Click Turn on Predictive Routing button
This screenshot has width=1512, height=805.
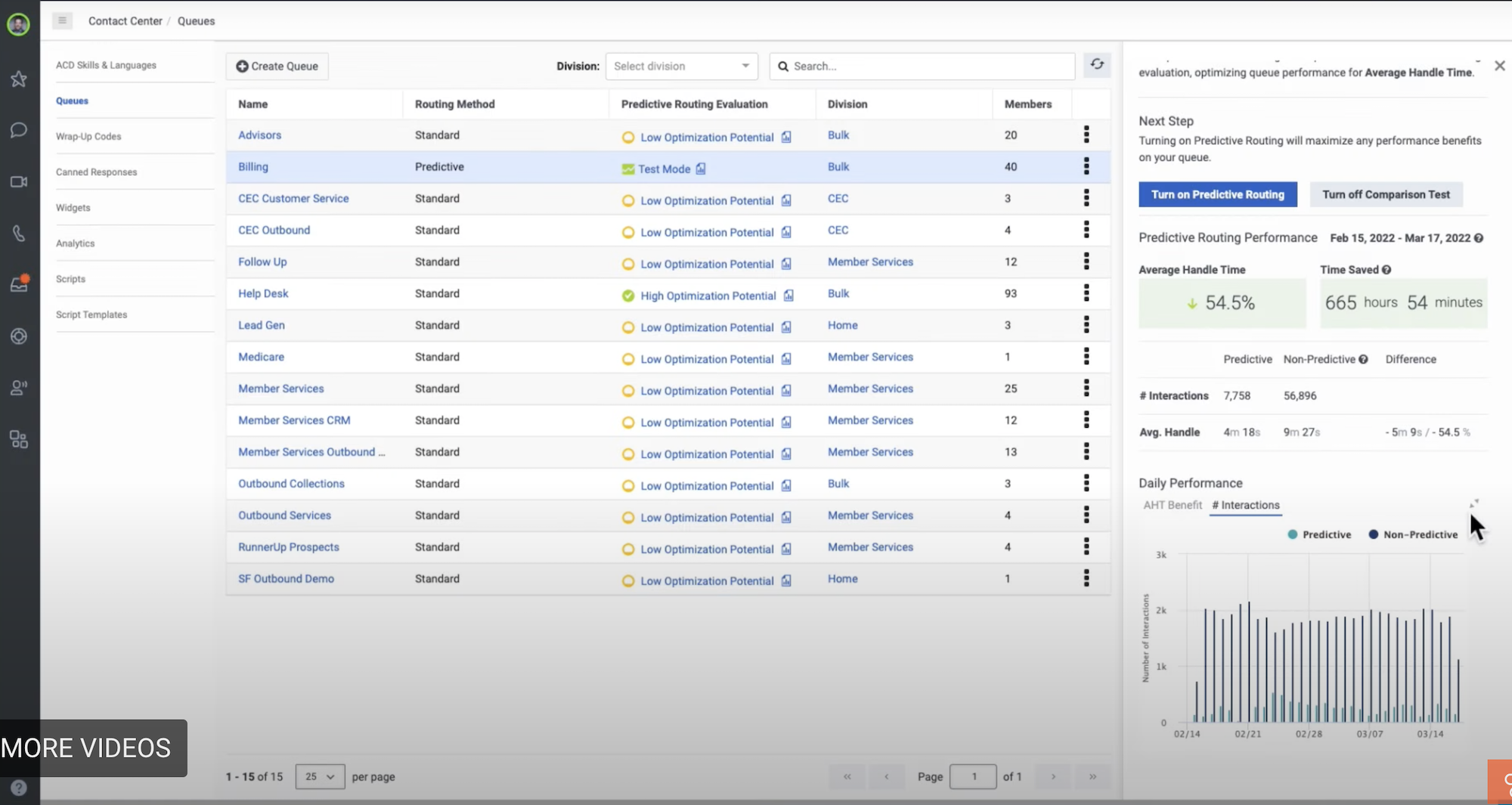coord(1217,194)
